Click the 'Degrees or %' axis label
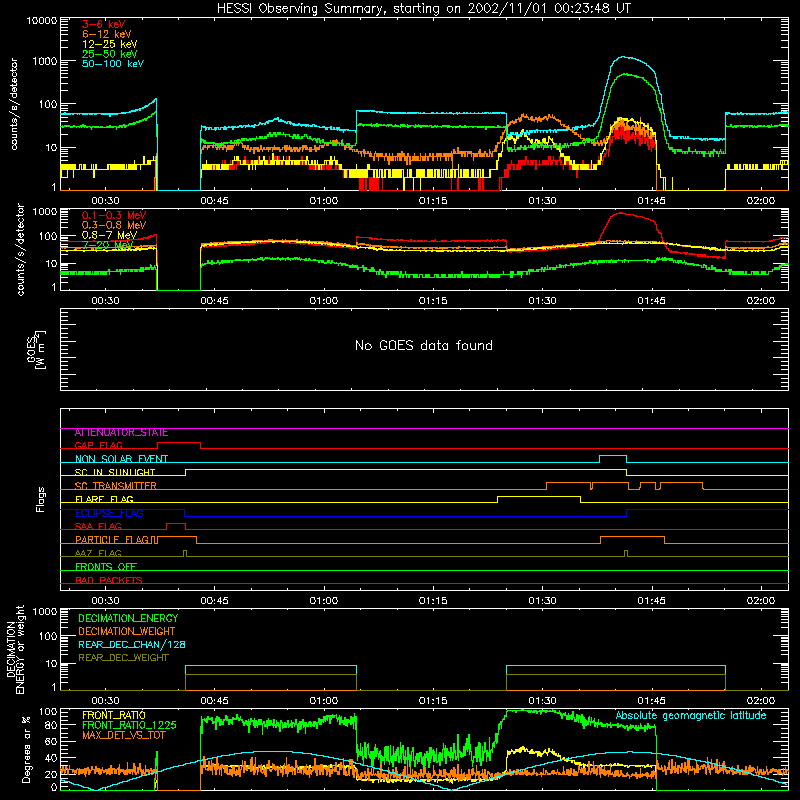Image resolution: width=800 pixels, height=800 pixels. point(26,749)
